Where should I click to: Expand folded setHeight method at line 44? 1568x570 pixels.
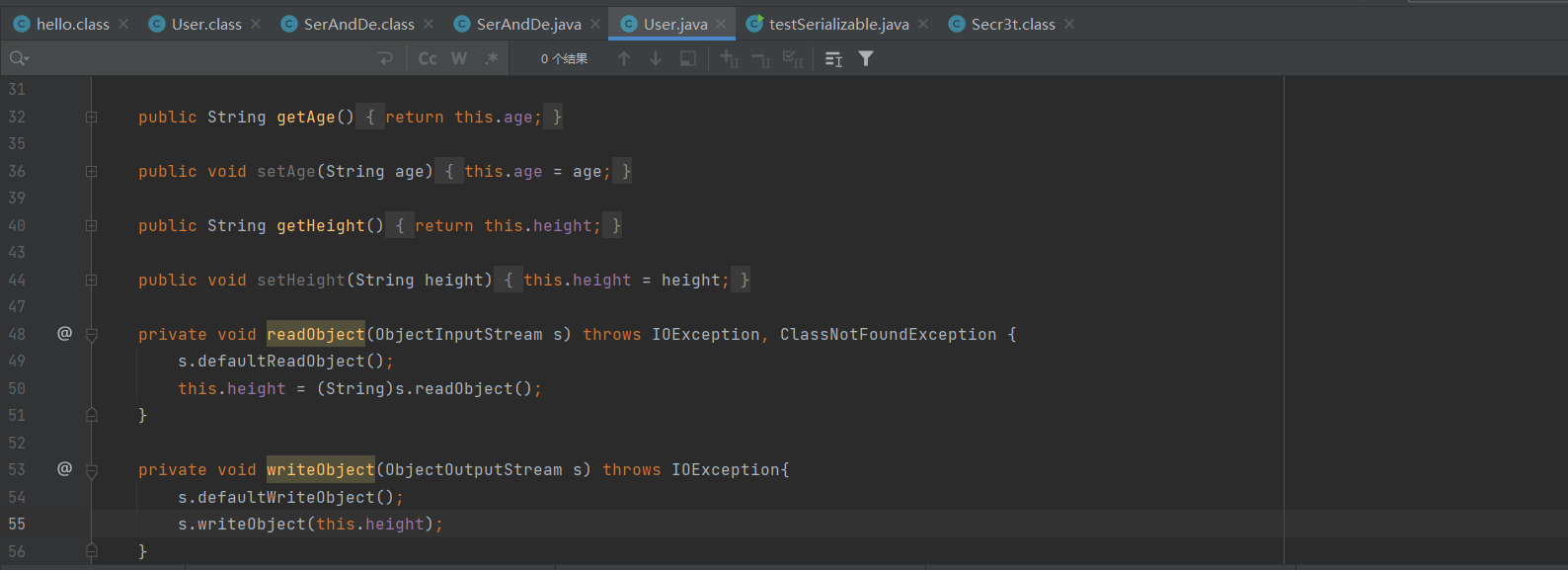pyautogui.click(x=91, y=280)
